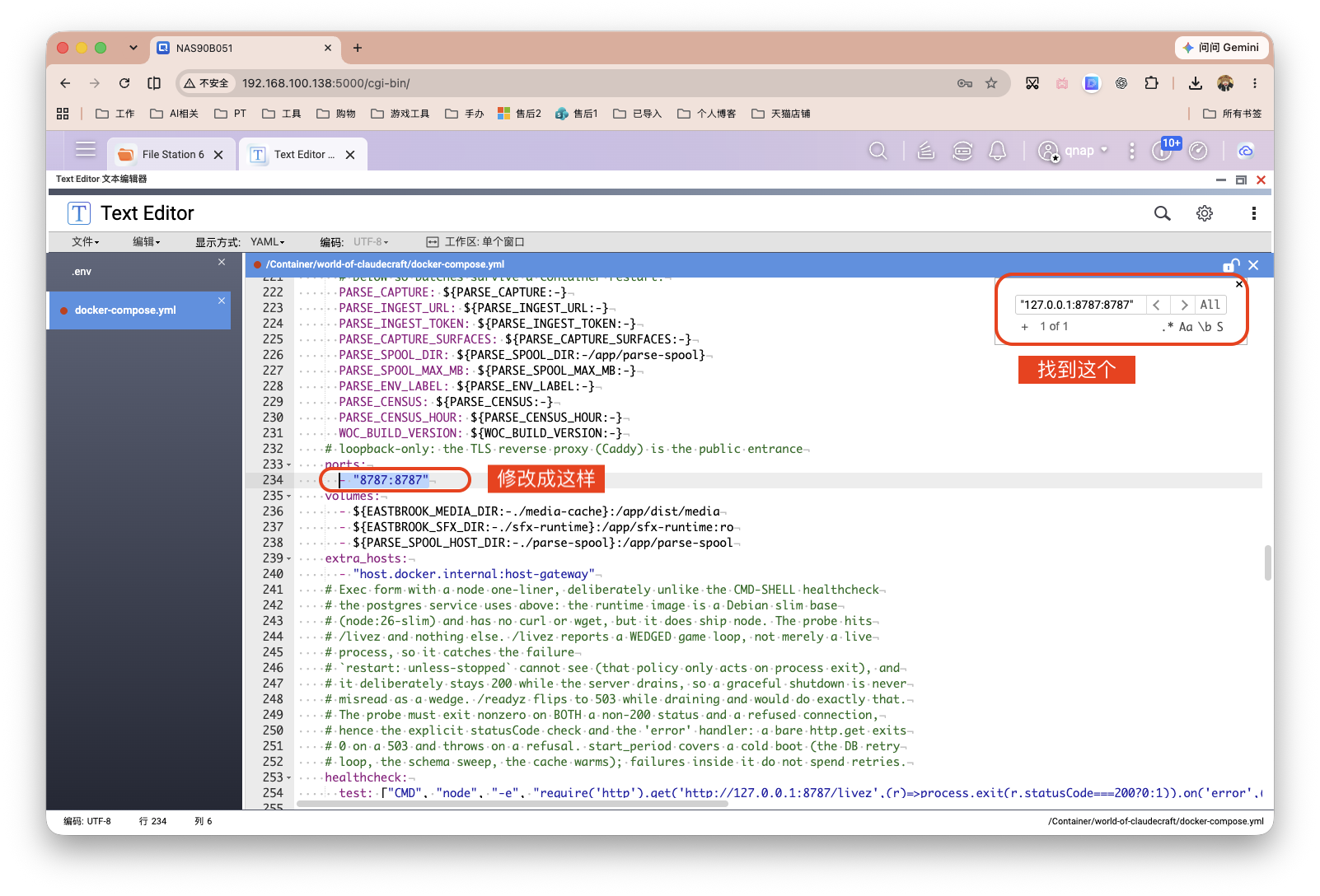This screenshot has height=896, width=1320.
Task: Collapse the ports fold at line 233
Action: (x=288, y=465)
